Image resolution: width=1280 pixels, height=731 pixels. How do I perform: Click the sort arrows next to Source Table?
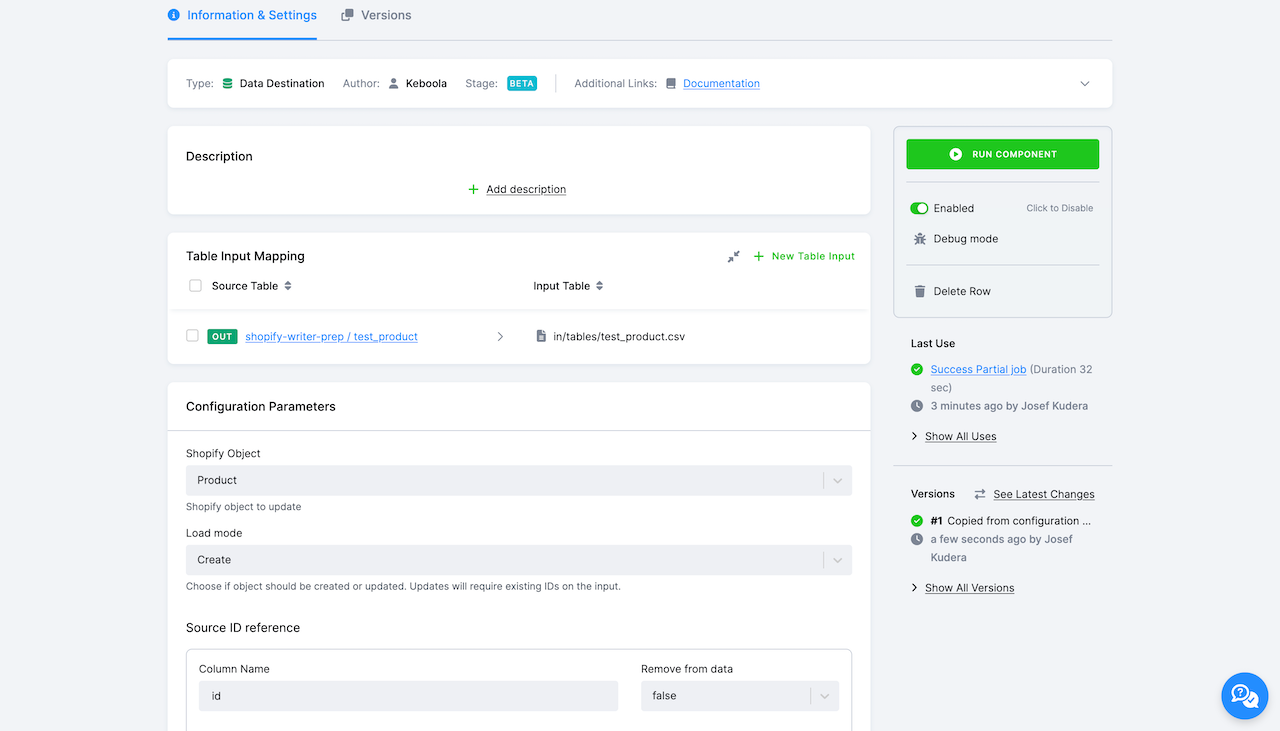tap(287, 286)
